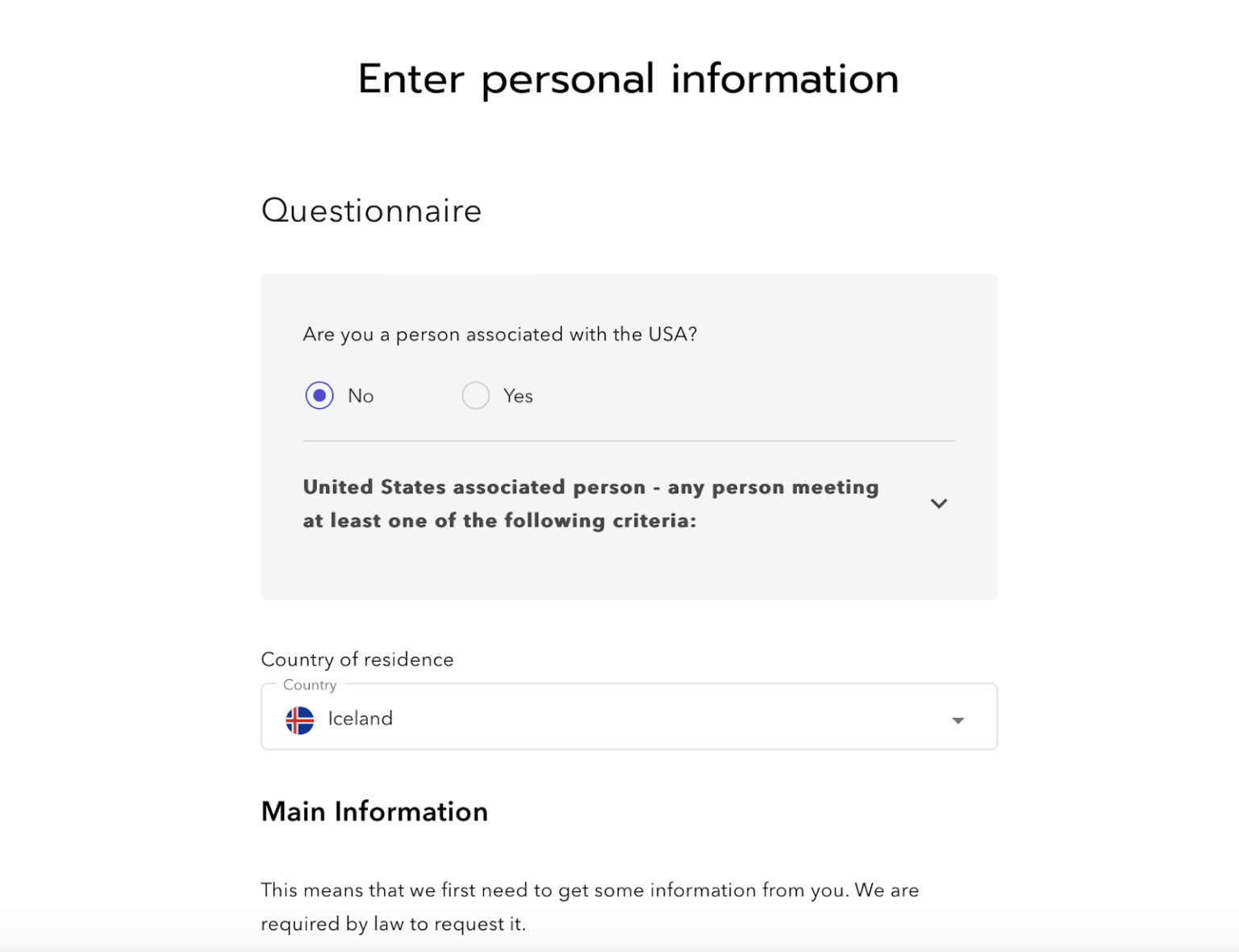Click the Main Information heading

pyautogui.click(x=373, y=812)
